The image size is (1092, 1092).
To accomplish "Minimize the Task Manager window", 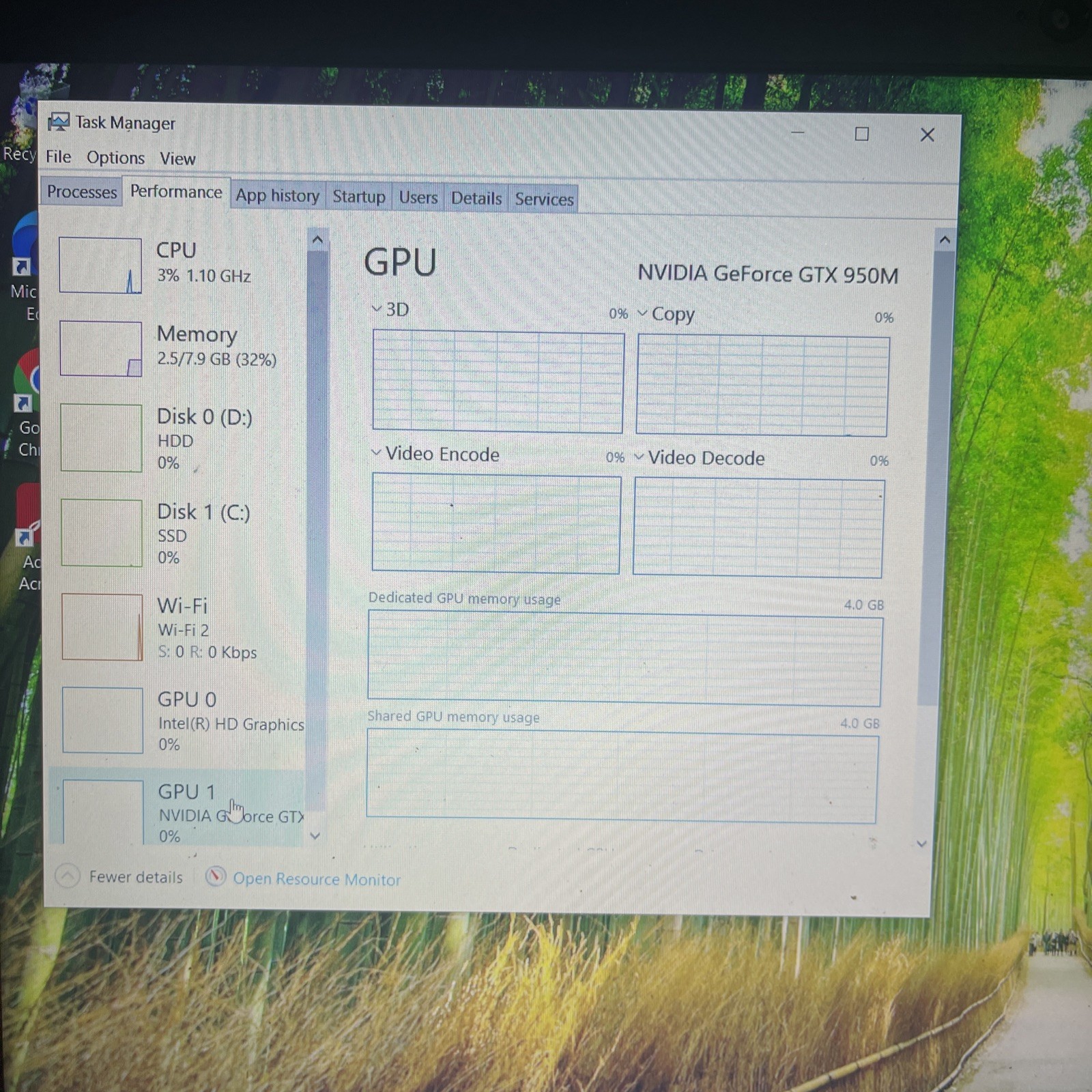I will point(797,132).
